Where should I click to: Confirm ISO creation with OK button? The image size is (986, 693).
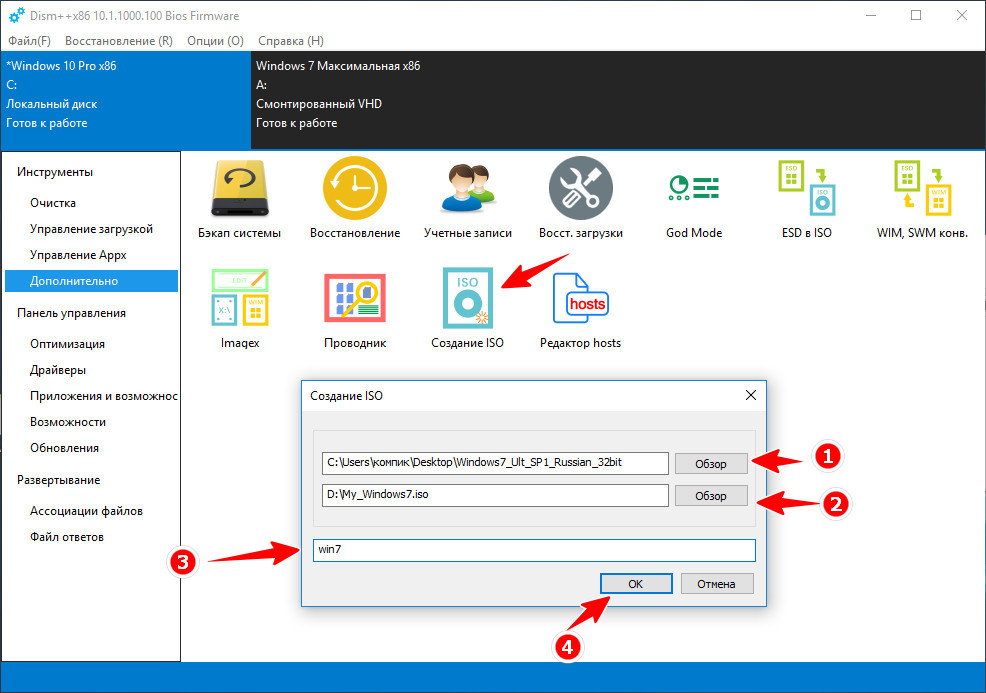pos(636,584)
